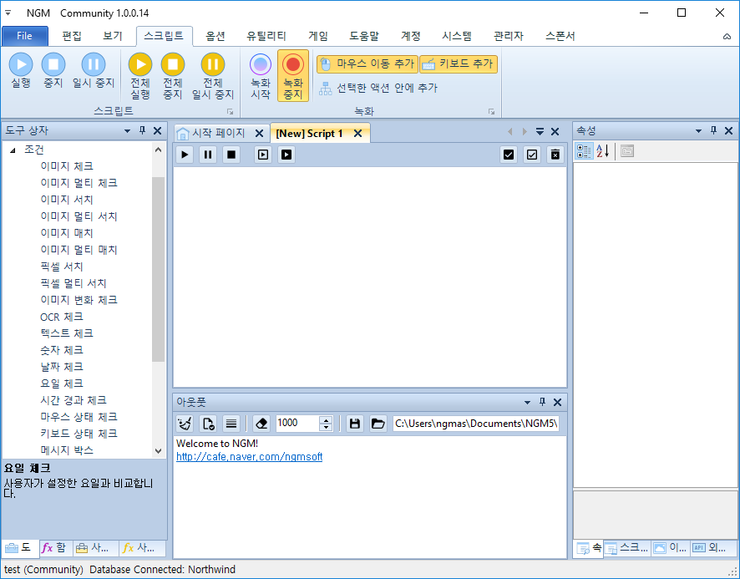
Task: Run all scripts with 전체 실행
Action: point(140,76)
